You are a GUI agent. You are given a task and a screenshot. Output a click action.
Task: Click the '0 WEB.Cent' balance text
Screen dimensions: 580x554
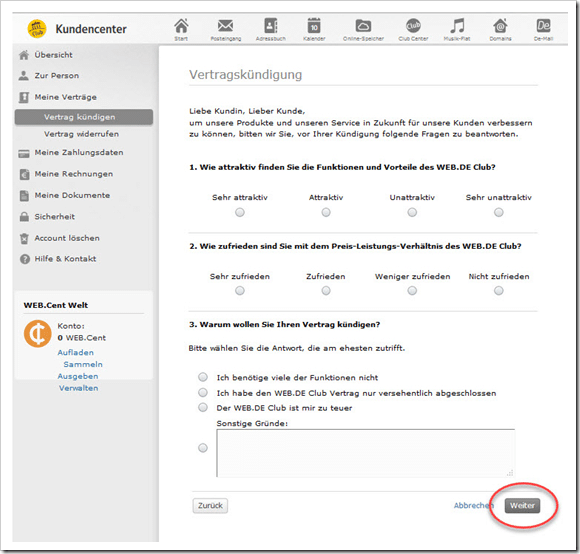click(x=81, y=338)
